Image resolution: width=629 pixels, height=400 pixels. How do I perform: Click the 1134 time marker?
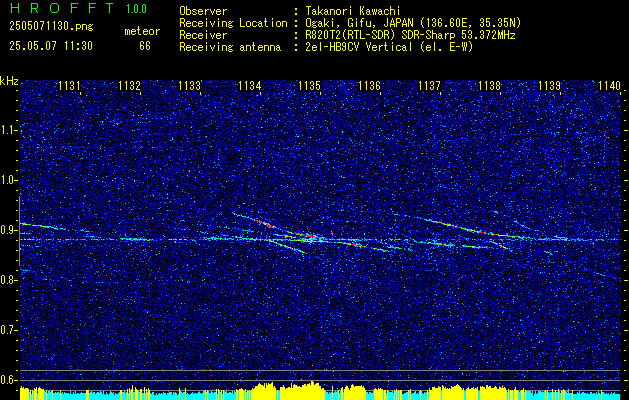[250, 86]
